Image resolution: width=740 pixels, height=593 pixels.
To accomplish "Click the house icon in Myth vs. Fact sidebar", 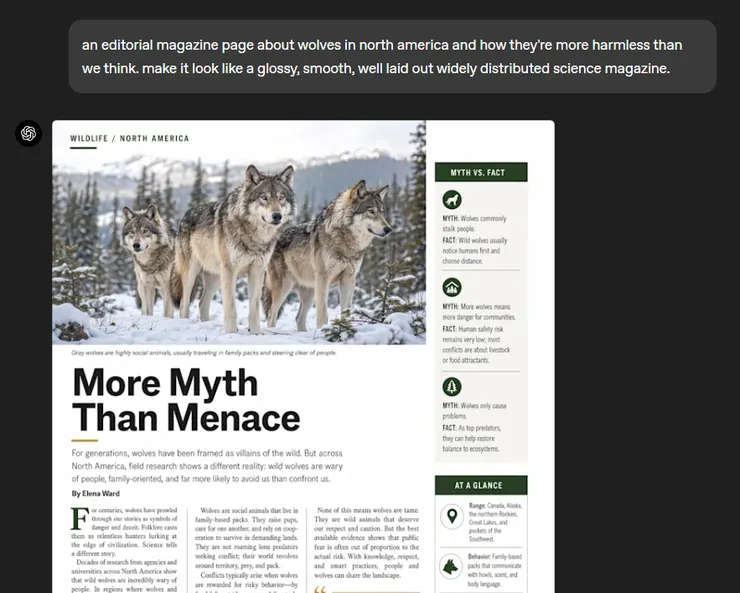I will coord(452,287).
